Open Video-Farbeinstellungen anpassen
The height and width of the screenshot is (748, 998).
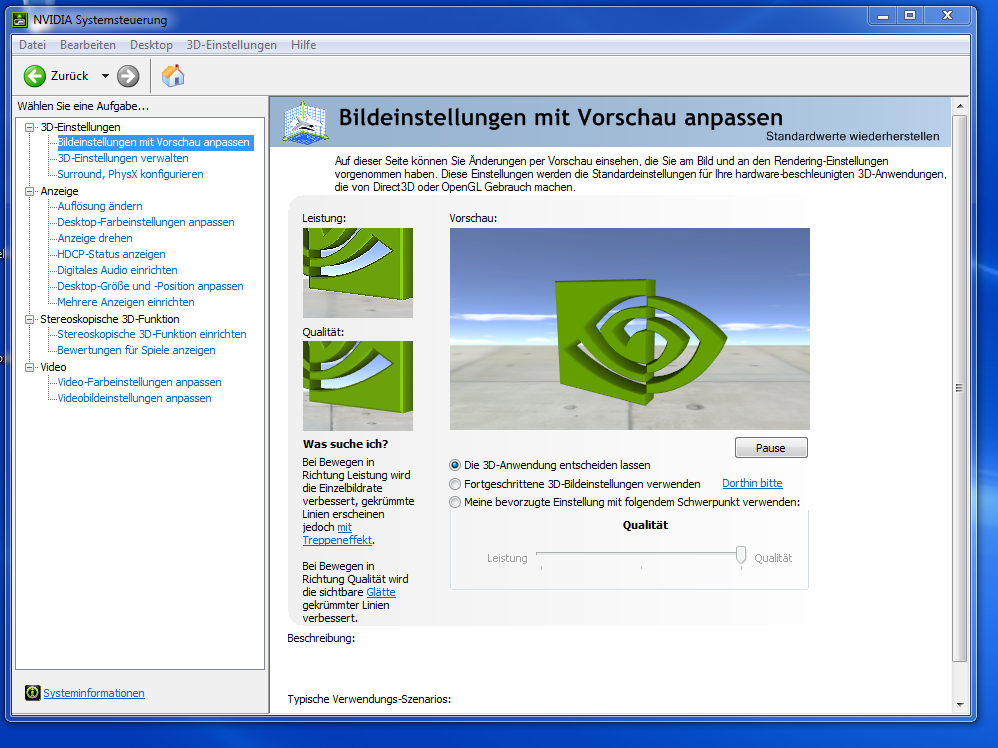point(139,382)
